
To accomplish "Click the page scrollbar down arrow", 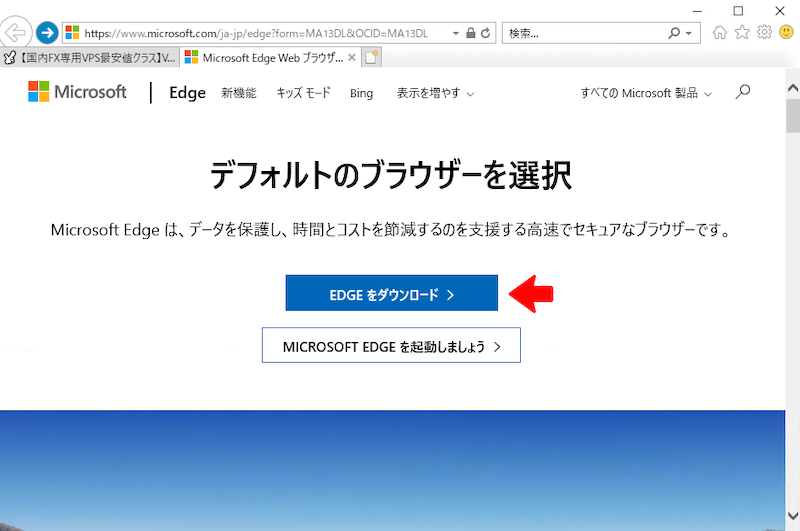I will [x=792, y=515].
